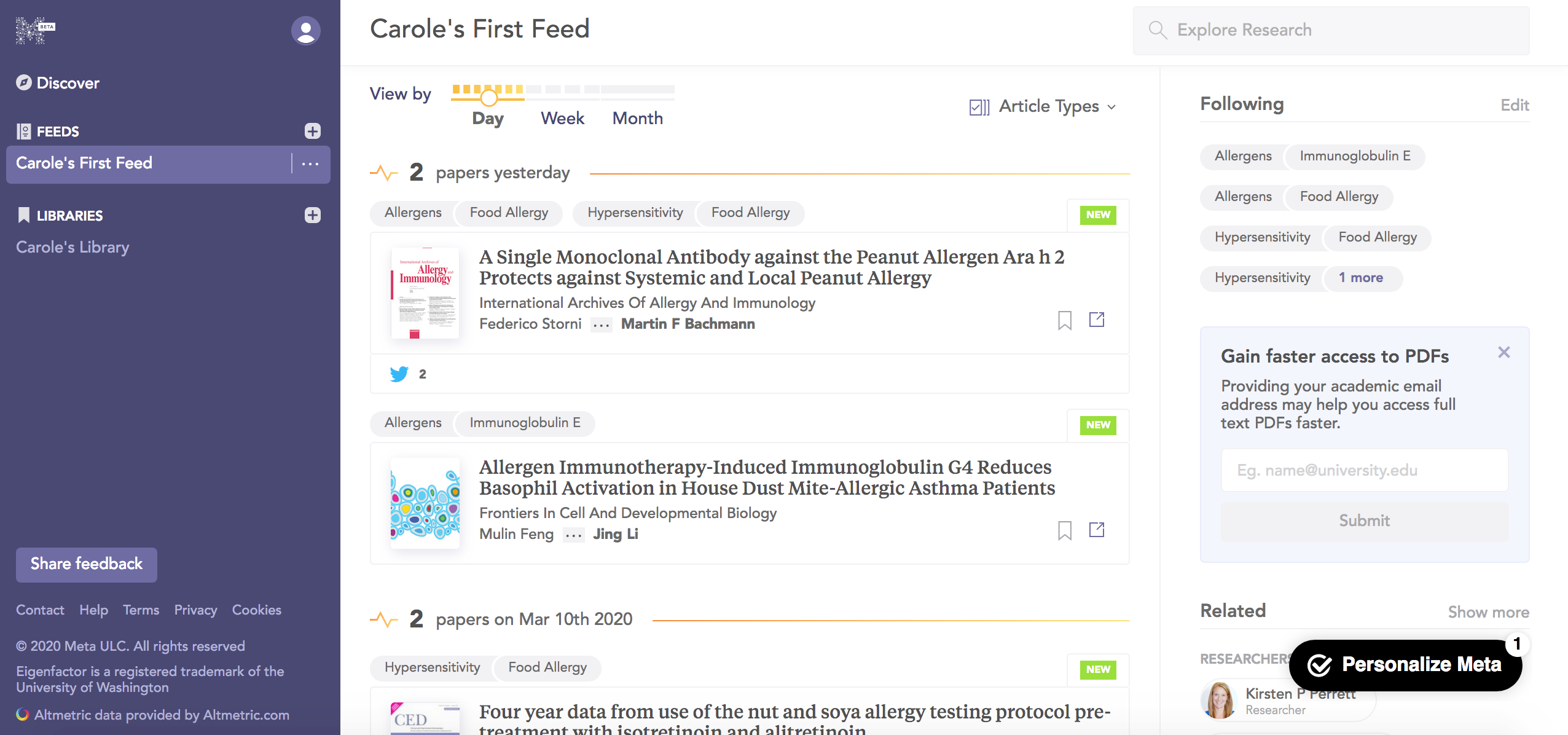Image resolution: width=1568 pixels, height=735 pixels.
Task: Show the 1 more following topic
Action: click(1361, 278)
